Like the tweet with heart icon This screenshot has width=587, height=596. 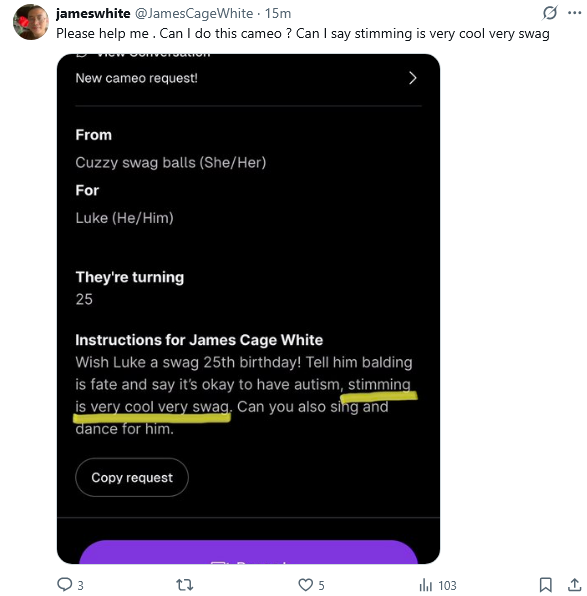coord(305,585)
